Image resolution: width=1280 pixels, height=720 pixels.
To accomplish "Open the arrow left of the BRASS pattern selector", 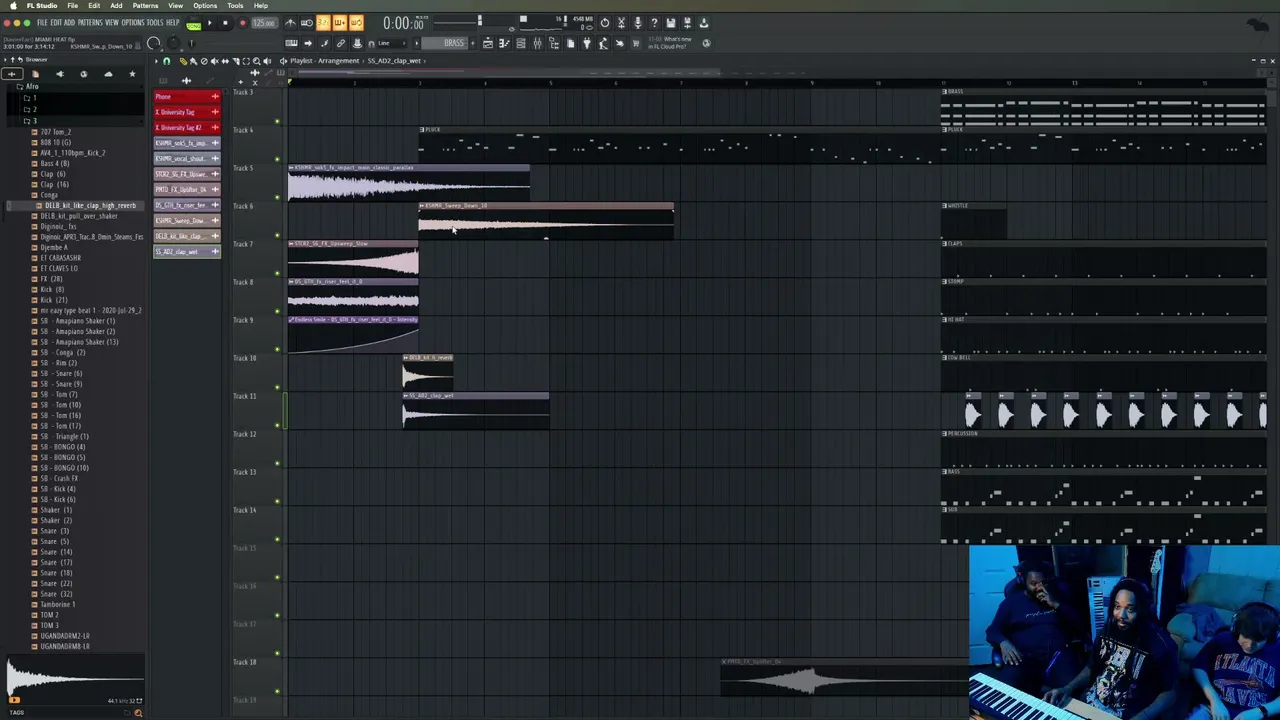I will pos(416,43).
